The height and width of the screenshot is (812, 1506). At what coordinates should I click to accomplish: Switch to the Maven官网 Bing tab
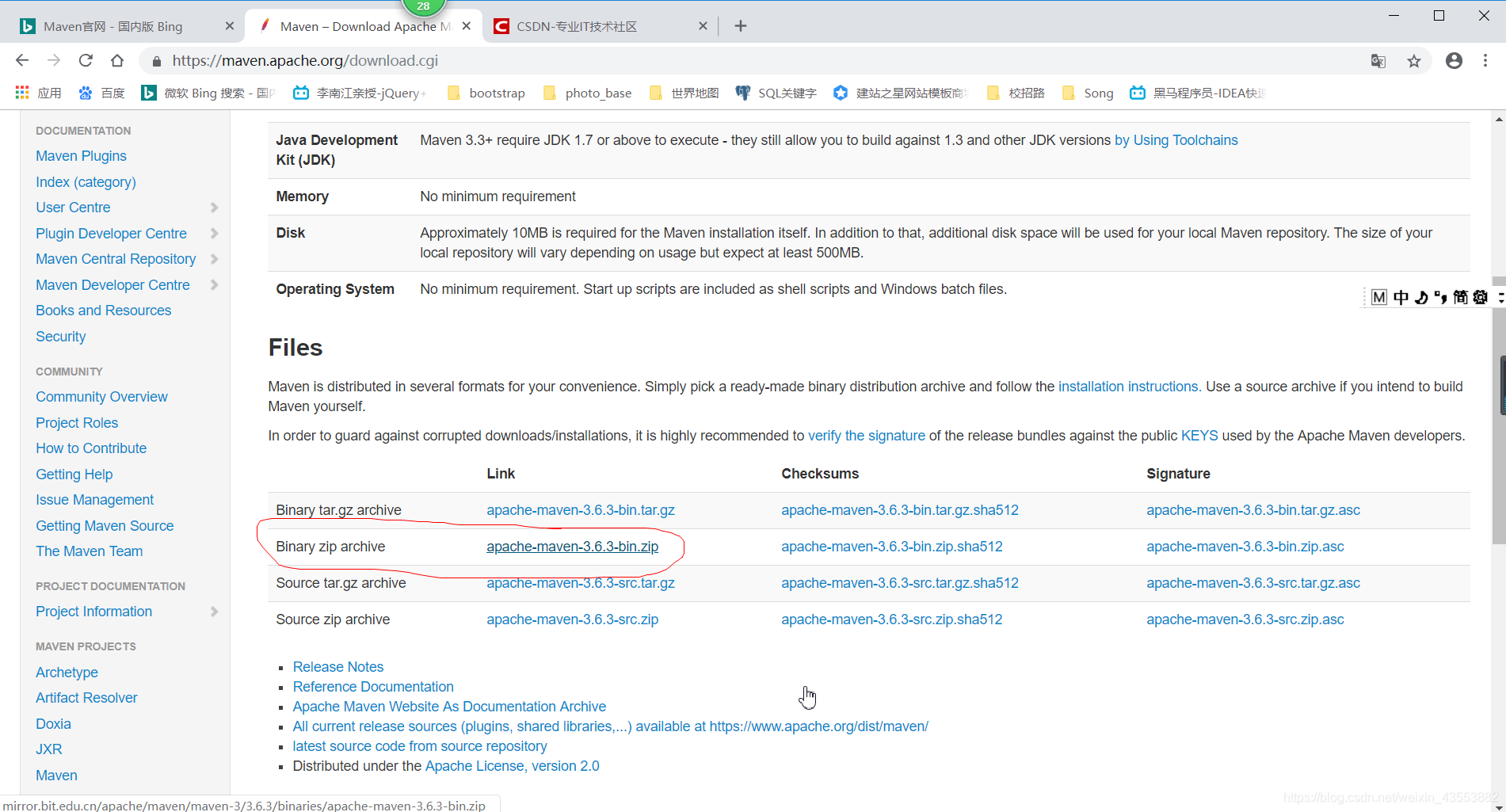[113, 26]
